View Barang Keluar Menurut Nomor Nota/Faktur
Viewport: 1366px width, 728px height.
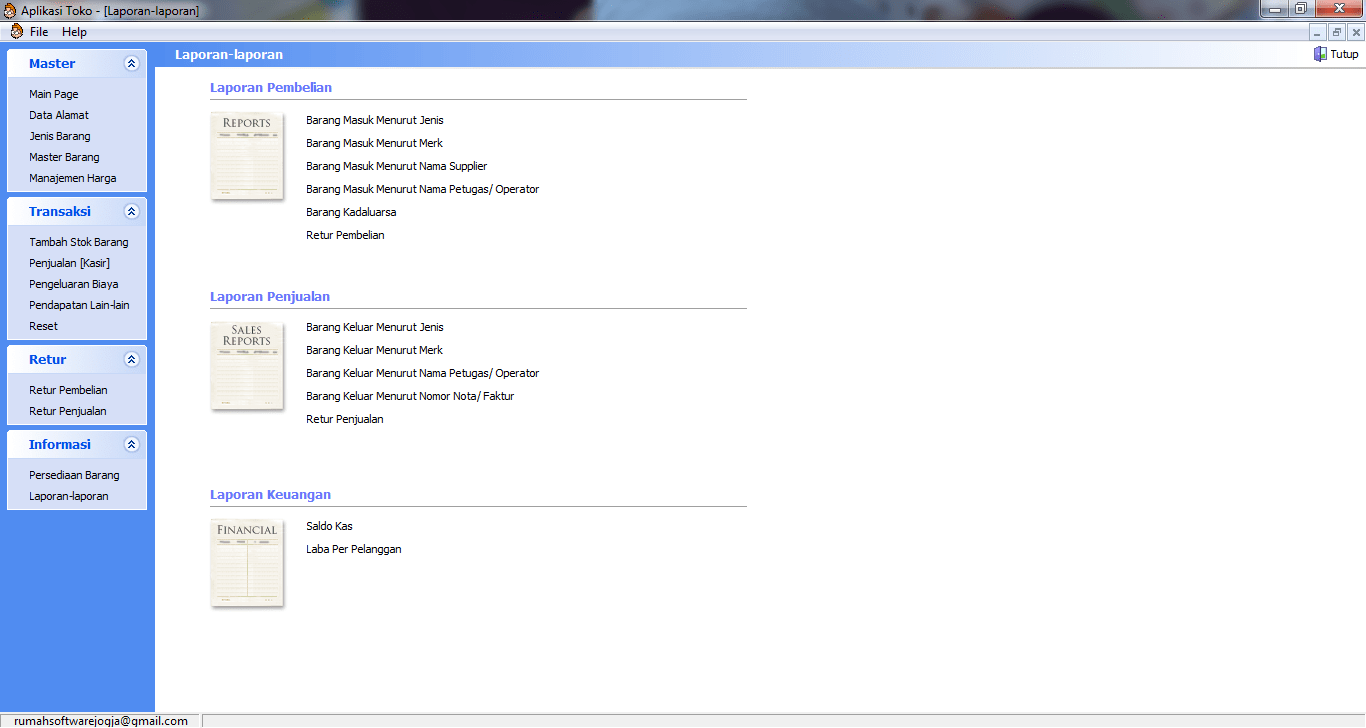[x=410, y=397]
